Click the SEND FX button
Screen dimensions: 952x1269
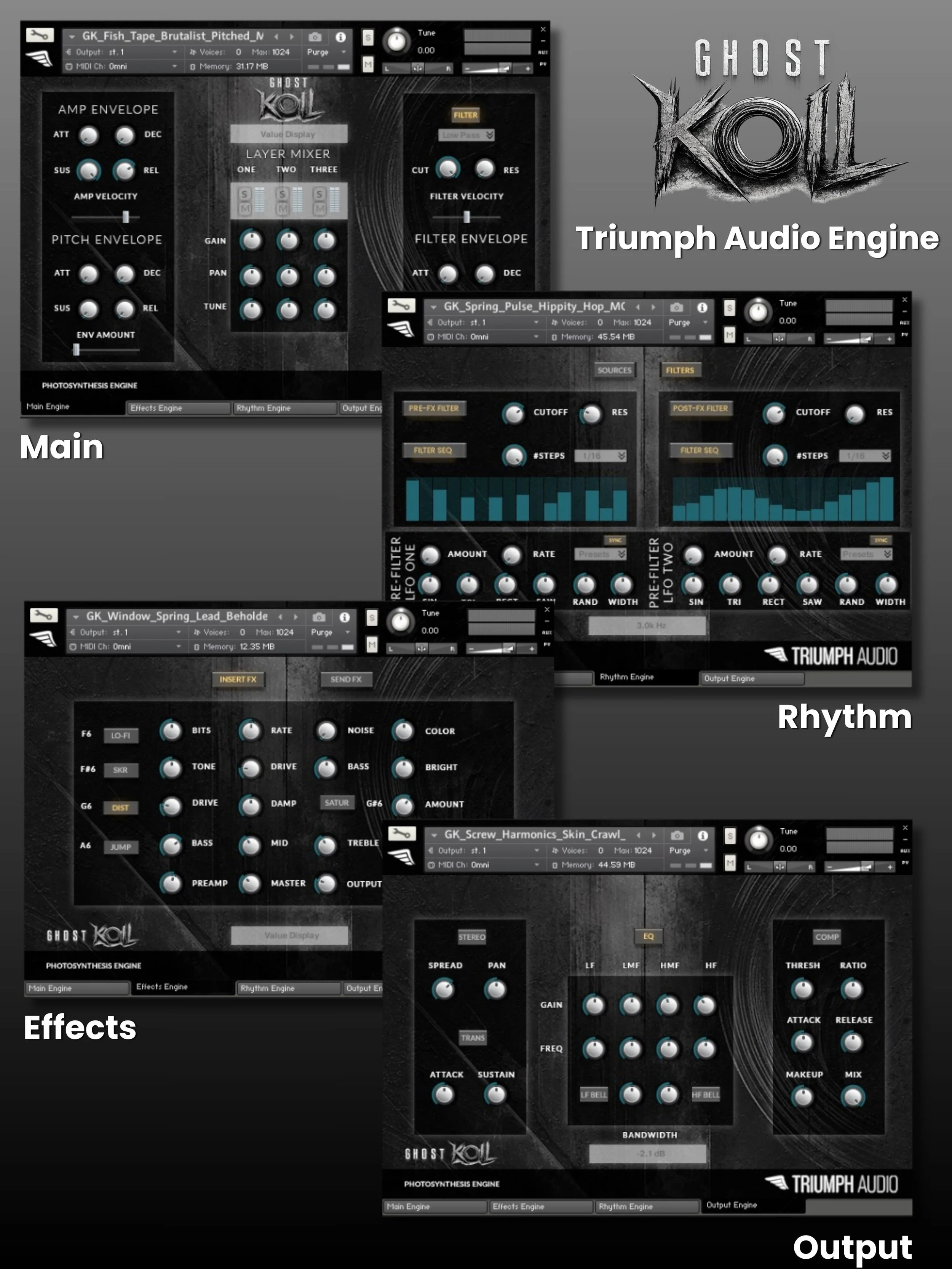(346, 679)
